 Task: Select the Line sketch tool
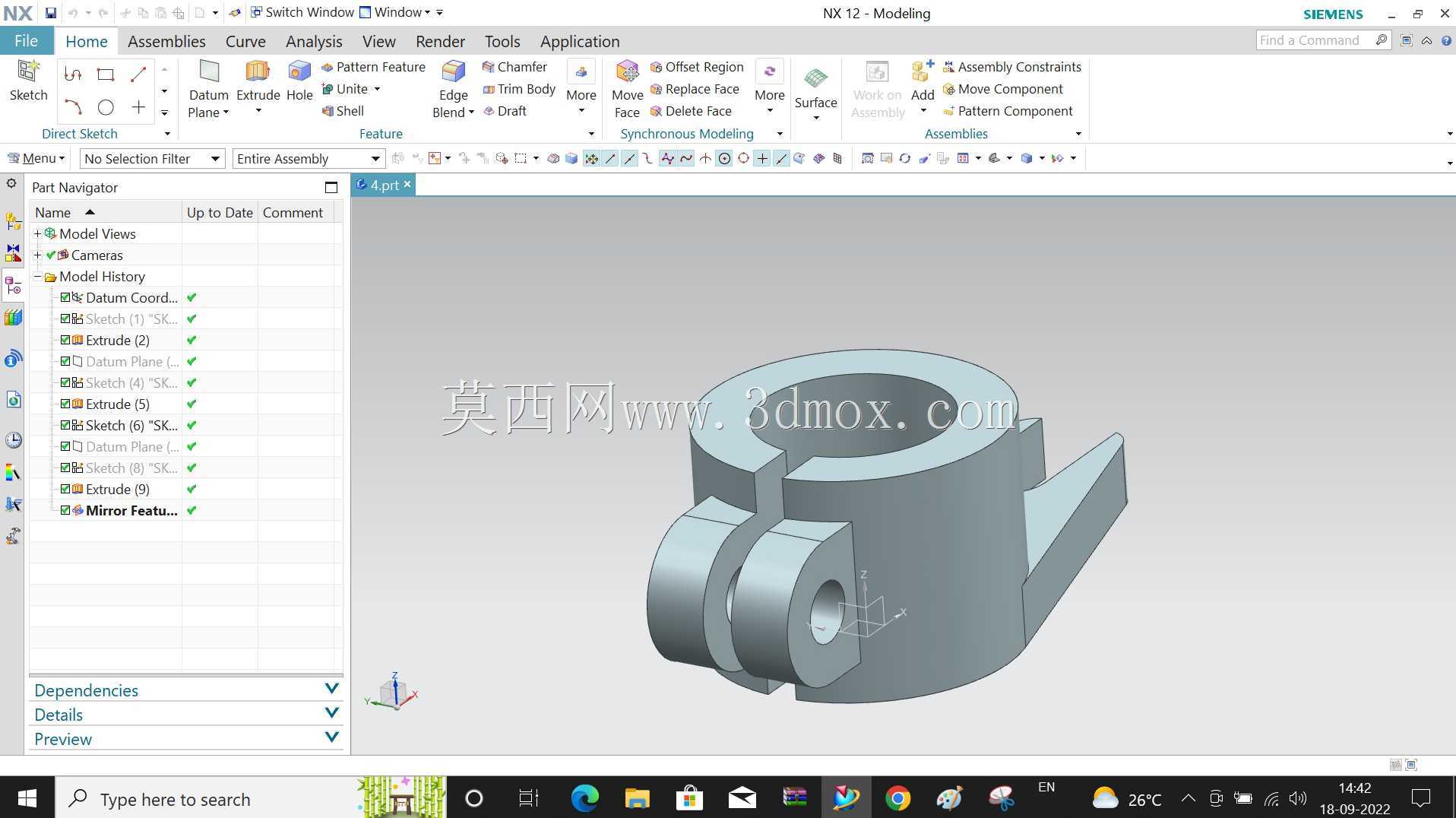[x=138, y=75]
